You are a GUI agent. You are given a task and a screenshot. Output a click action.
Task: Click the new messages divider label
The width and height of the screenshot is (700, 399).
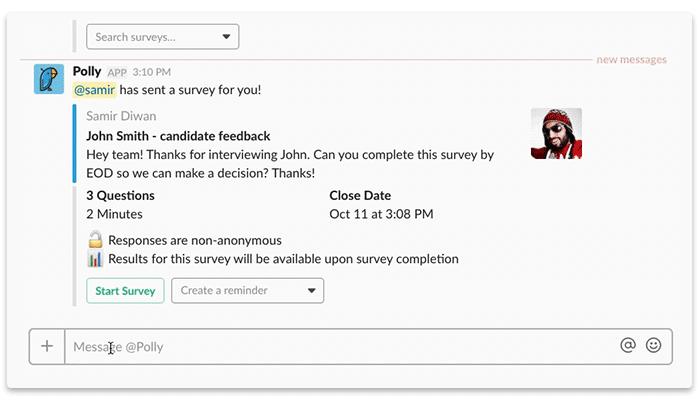coord(631,60)
